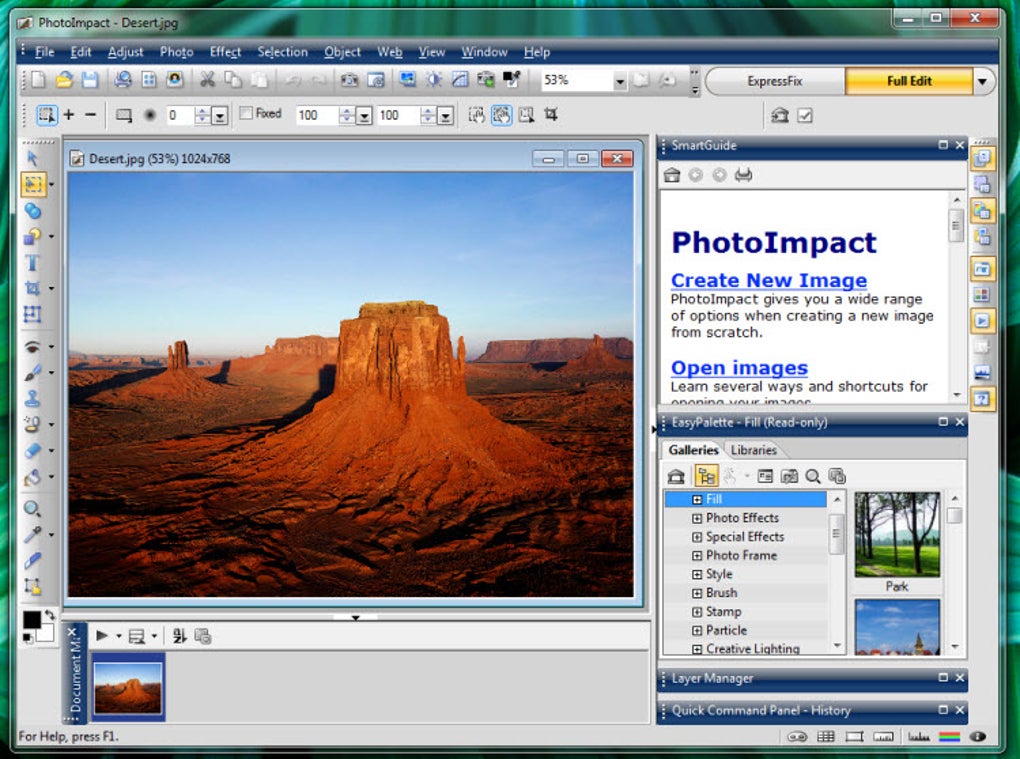Toggle the checkmark option in attribute toolbar
The image size is (1020, 759).
(805, 116)
